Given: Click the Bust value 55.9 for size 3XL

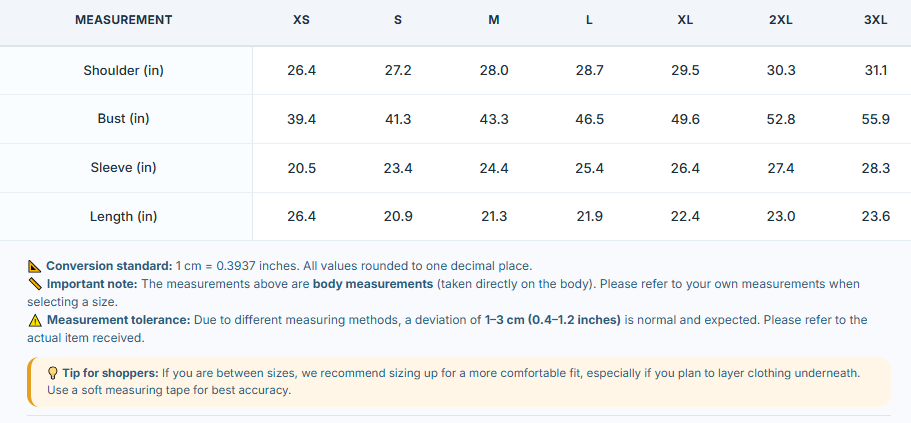Looking at the screenshot, I should [876, 119].
